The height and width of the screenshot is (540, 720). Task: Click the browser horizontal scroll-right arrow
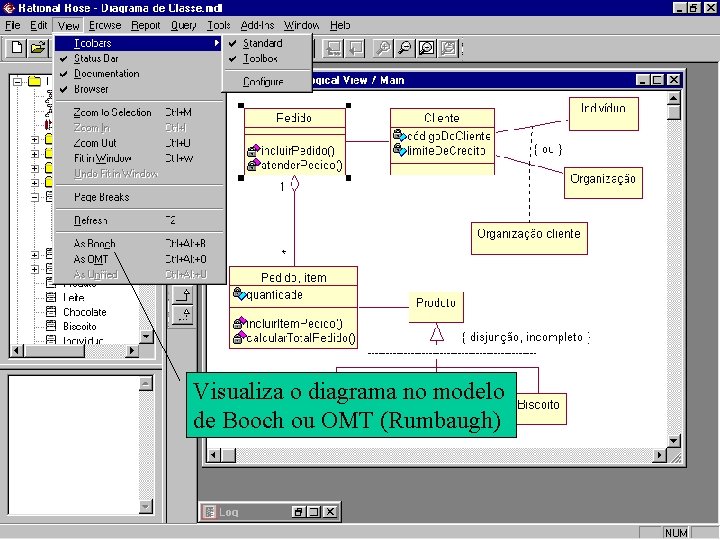pos(132,351)
